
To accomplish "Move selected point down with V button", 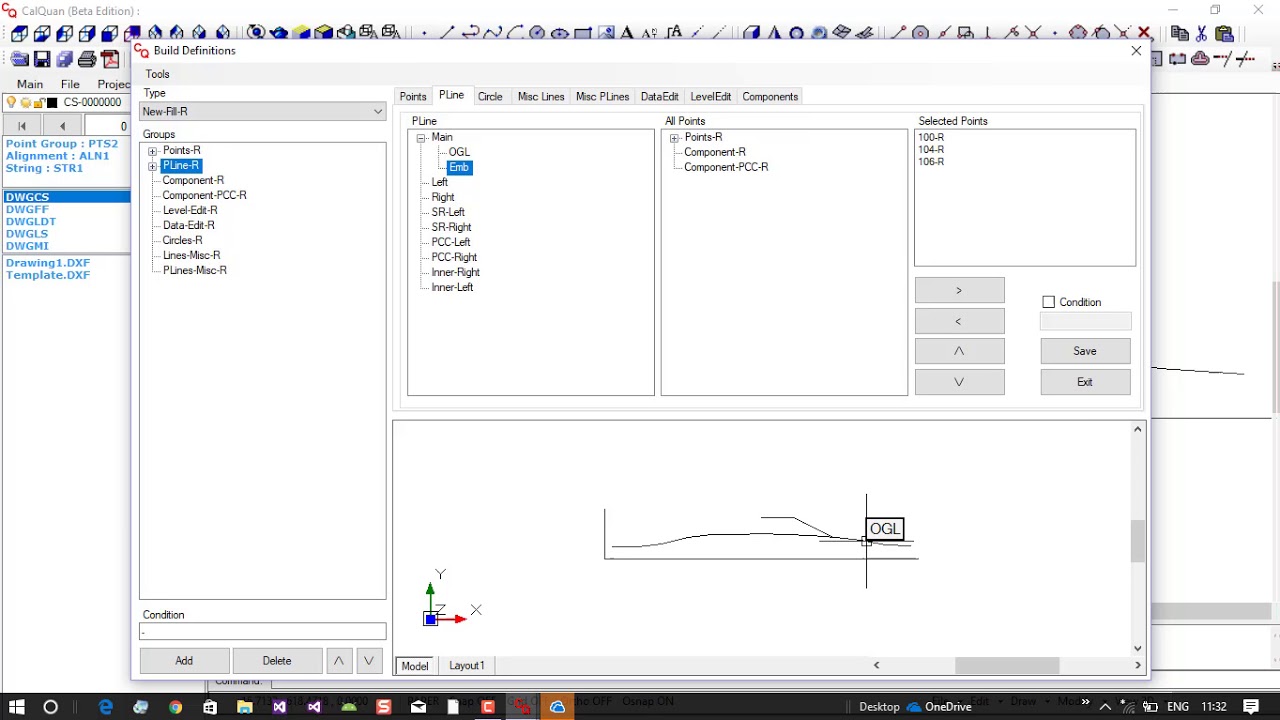I will (959, 382).
